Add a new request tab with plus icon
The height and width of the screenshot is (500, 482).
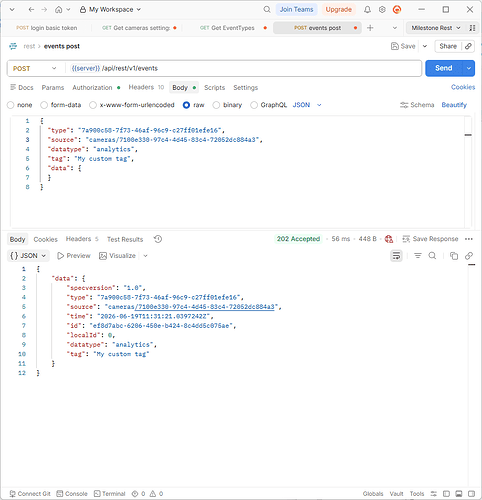point(370,28)
